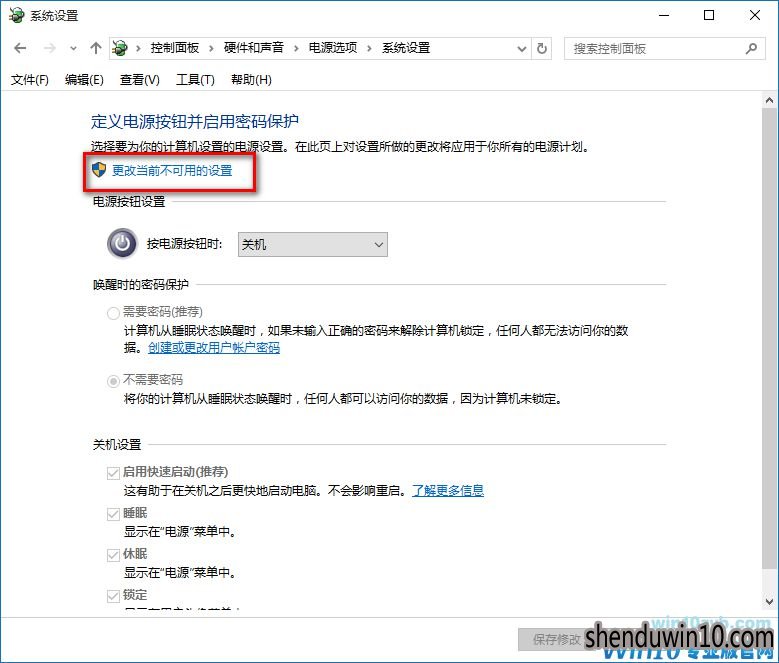Image resolution: width=779 pixels, height=663 pixels.
Task: Click the 电源选项 breadcrumb
Action: pyautogui.click(x=333, y=48)
